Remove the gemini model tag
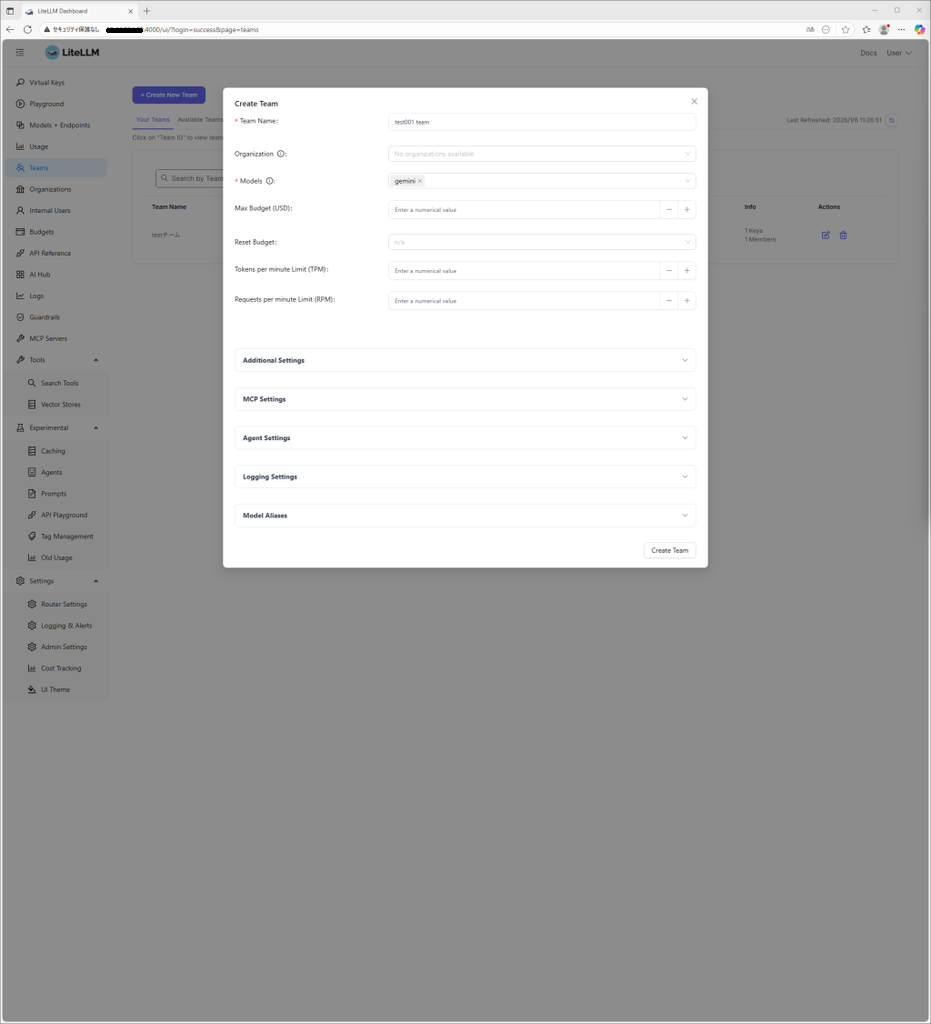The height and width of the screenshot is (1024, 931). coord(420,181)
